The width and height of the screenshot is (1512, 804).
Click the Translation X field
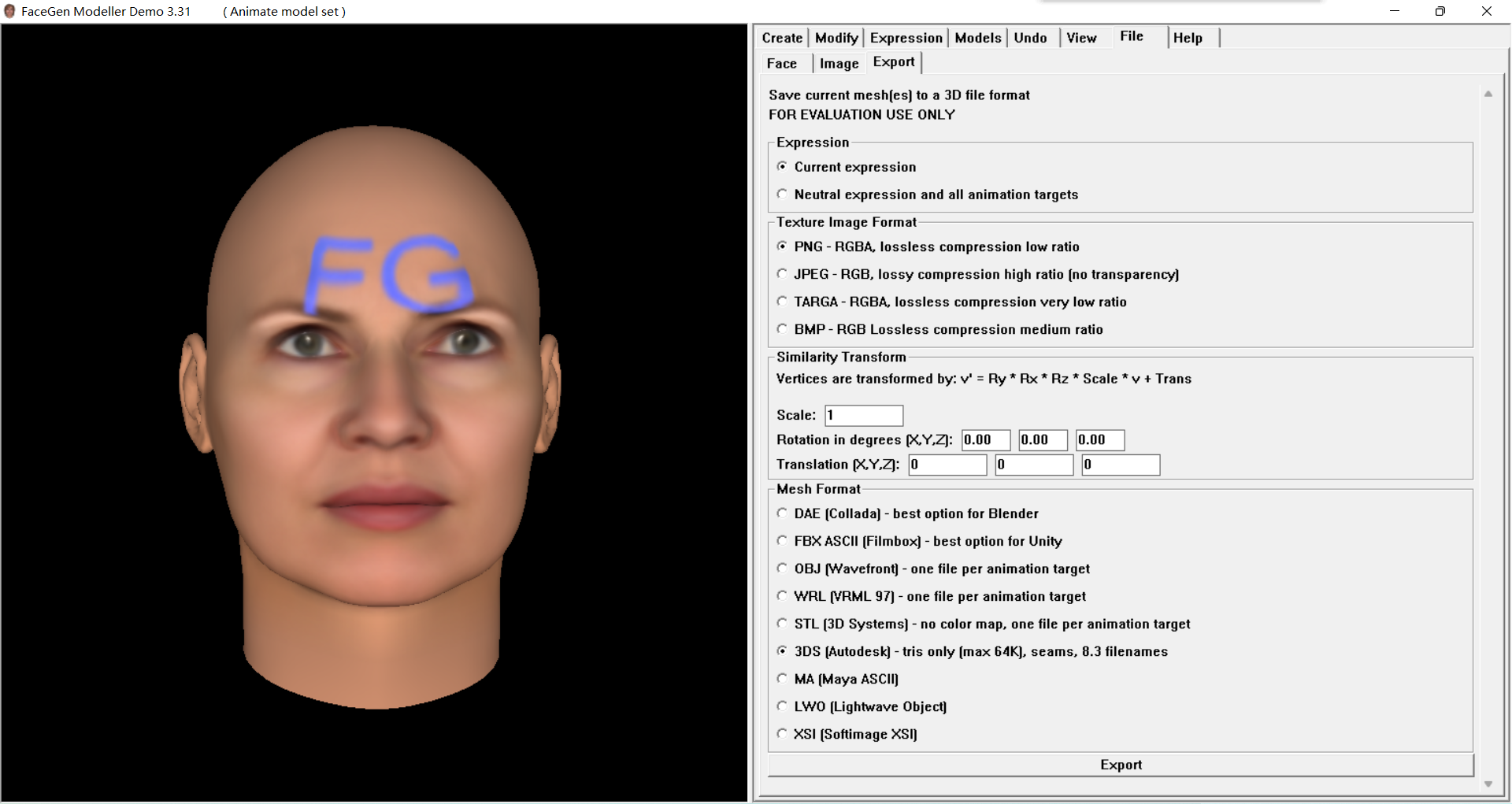947,465
